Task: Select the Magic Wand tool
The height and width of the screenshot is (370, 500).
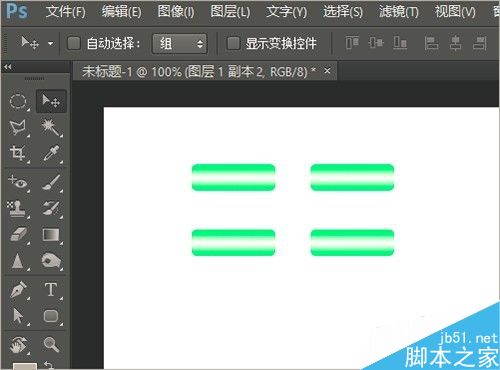Action: pyautogui.click(x=51, y=127)
